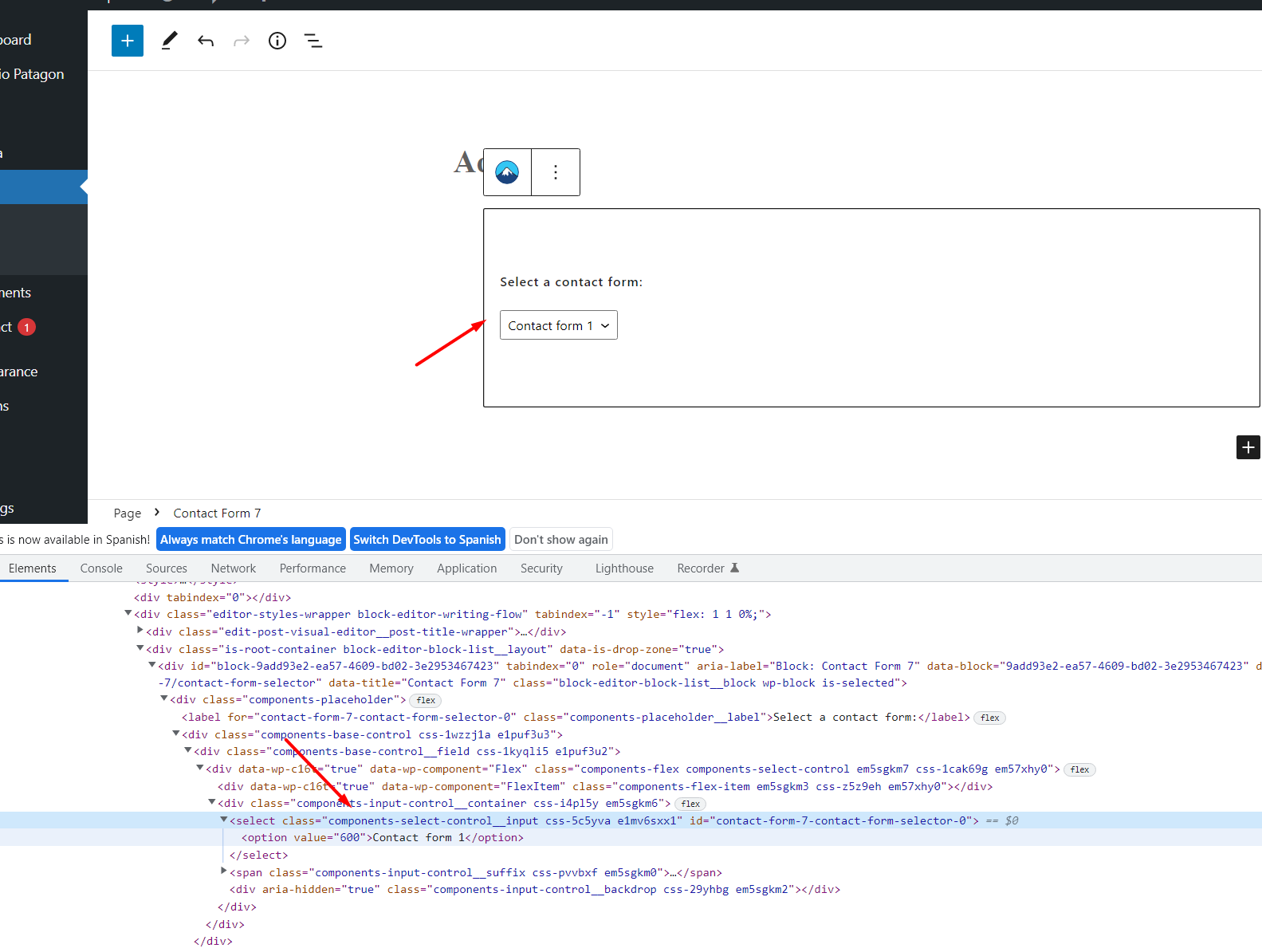Click Don't show again button
Screen dimensions: 1262x952
tap(561, 540)
